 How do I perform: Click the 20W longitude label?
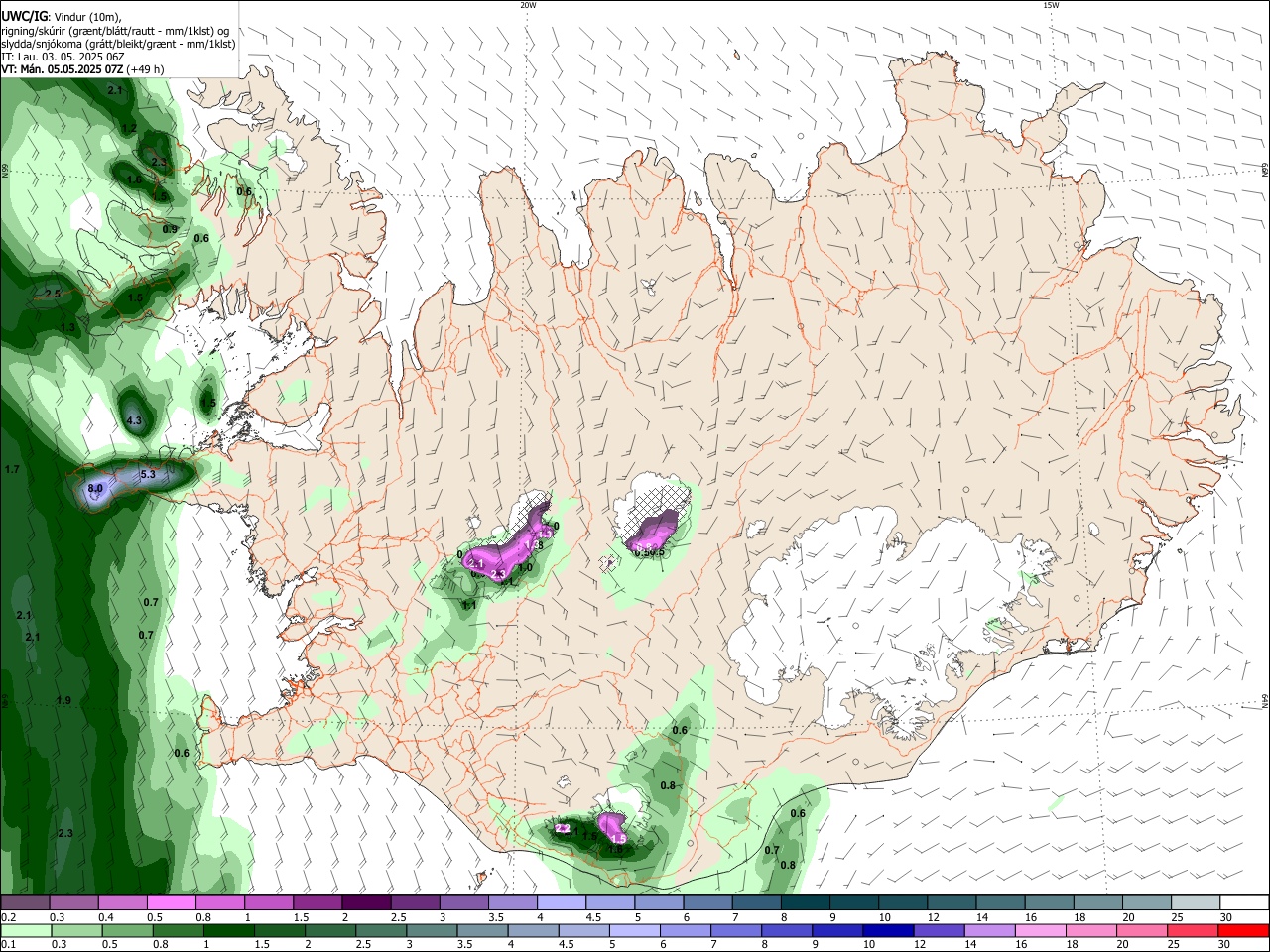tap(528, 5)
